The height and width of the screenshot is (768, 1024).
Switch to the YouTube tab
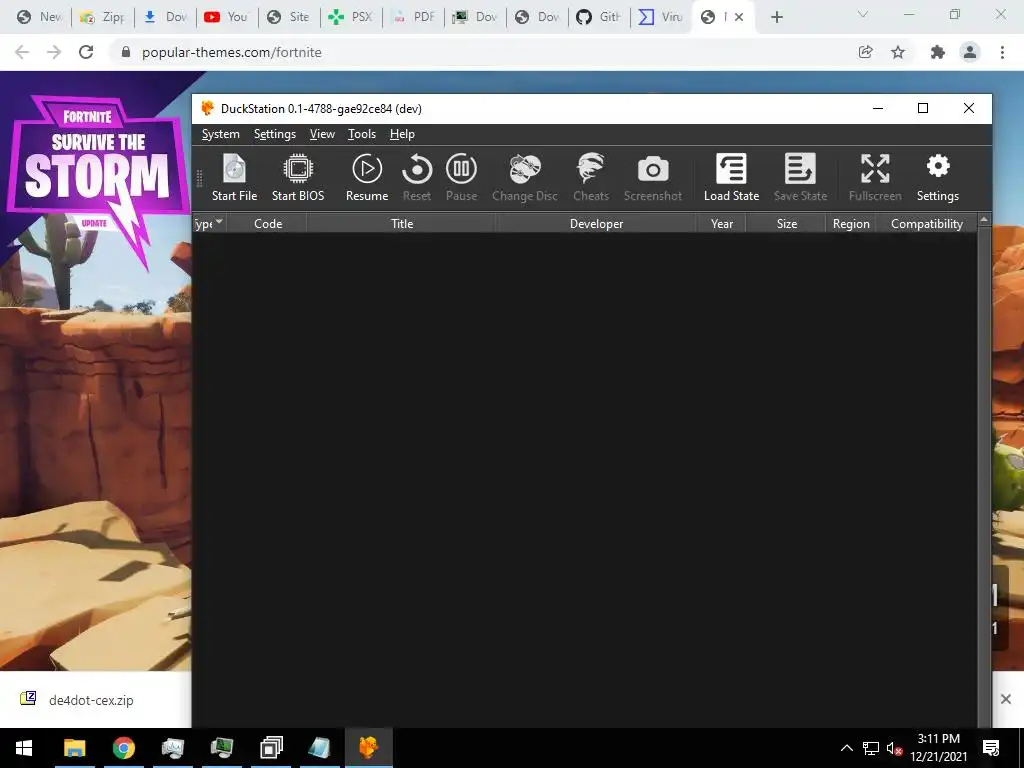226,17
